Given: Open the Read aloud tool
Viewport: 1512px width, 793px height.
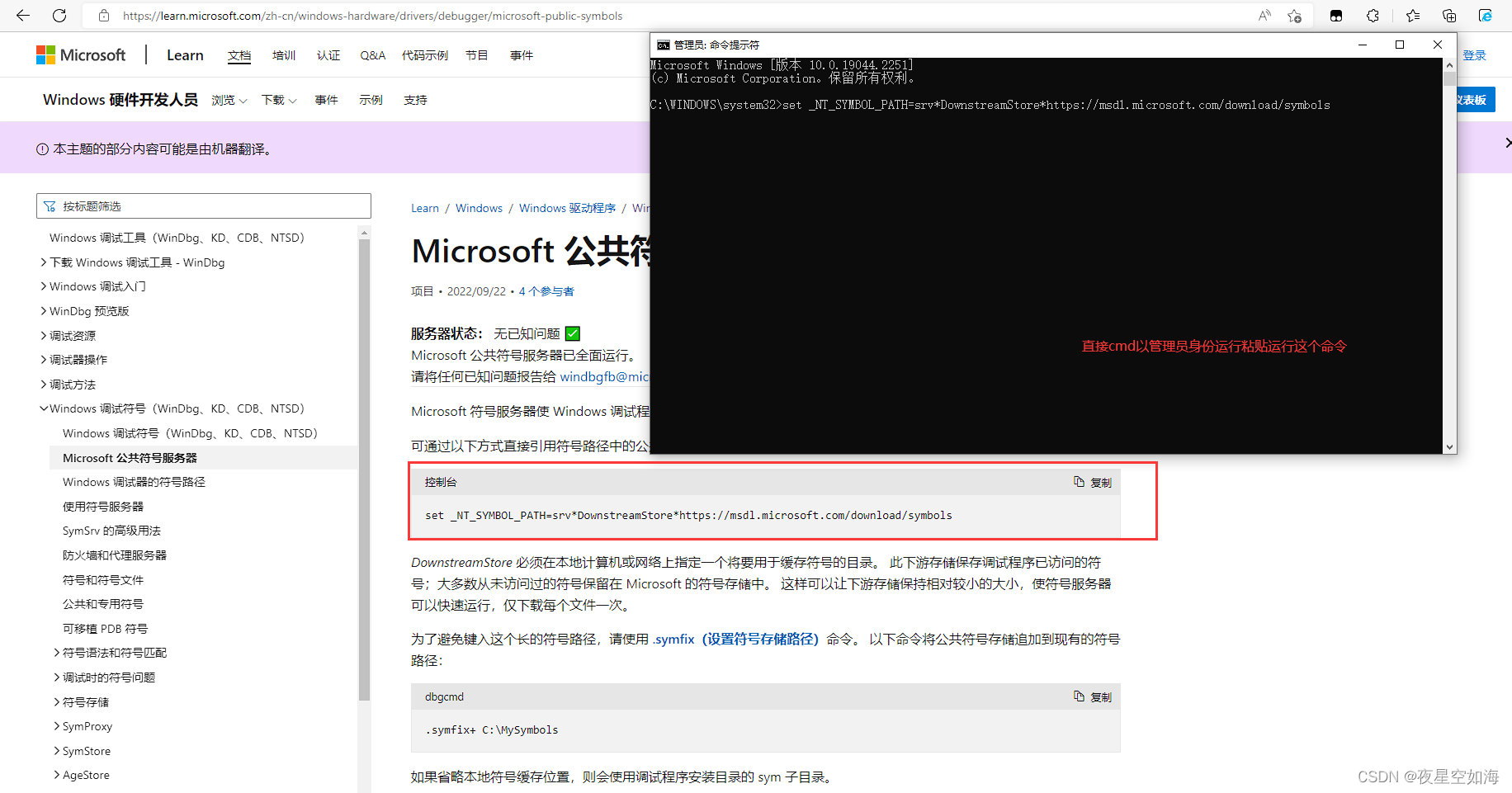Looking at the screenshot, I should click(x=1264, y=15).
